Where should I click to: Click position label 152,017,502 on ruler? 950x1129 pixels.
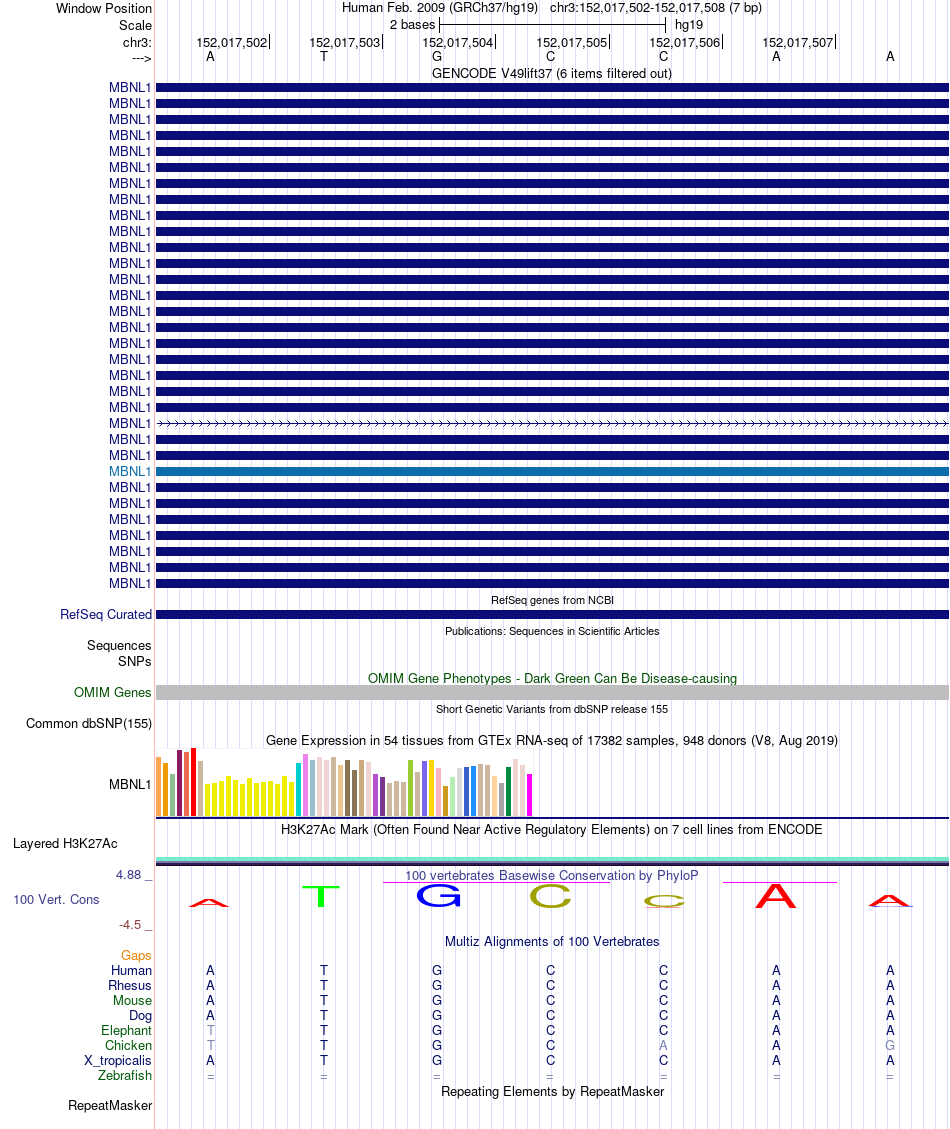click(232, 42)
